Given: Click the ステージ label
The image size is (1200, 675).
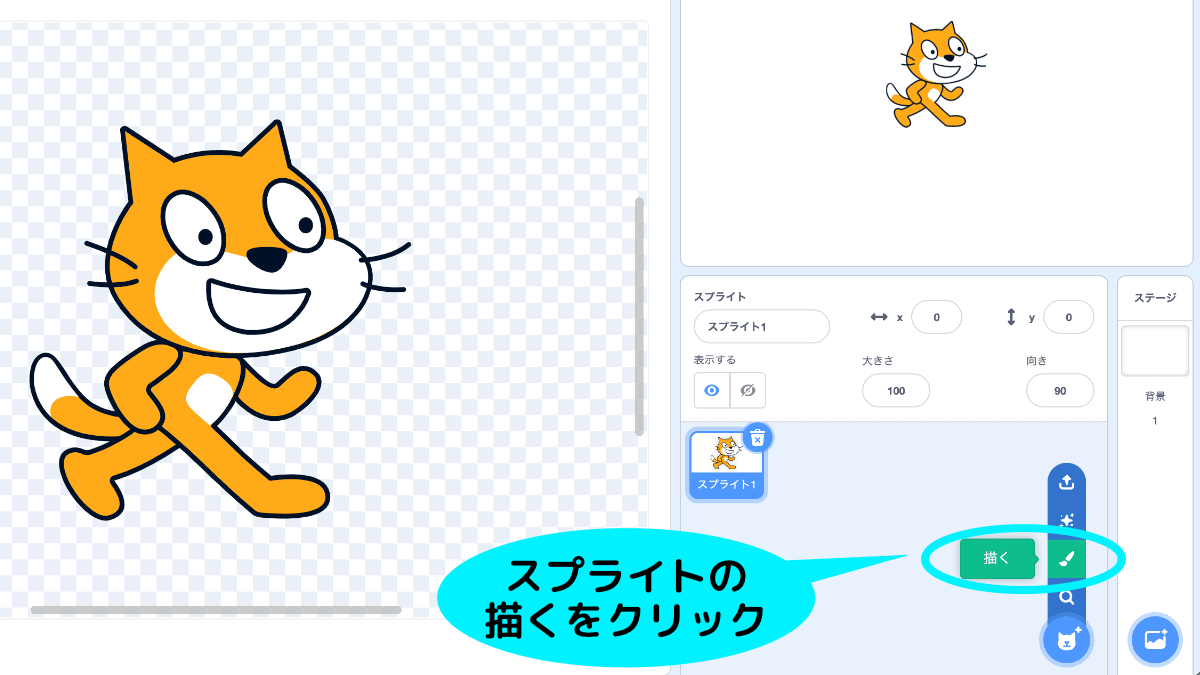Looking at the screenshot, I should click(x=1155, y=298).
